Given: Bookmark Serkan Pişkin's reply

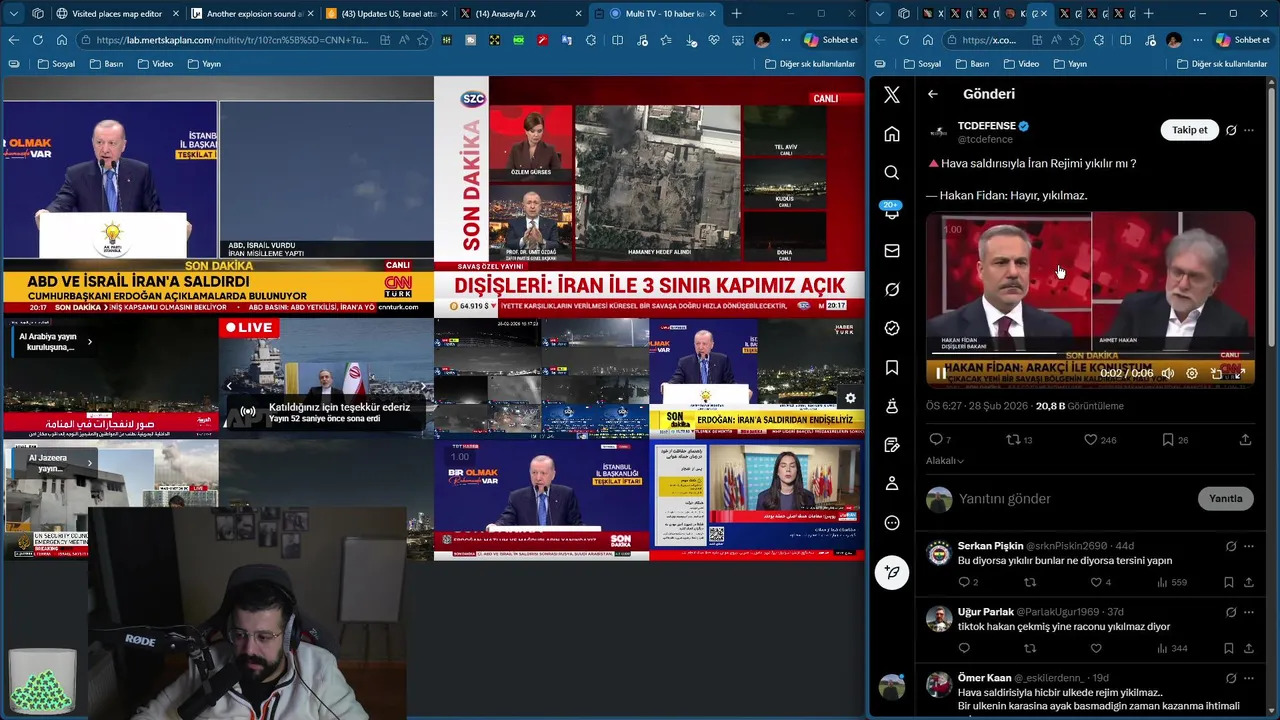Looking at the screenshot, I should pos(1229,582).
